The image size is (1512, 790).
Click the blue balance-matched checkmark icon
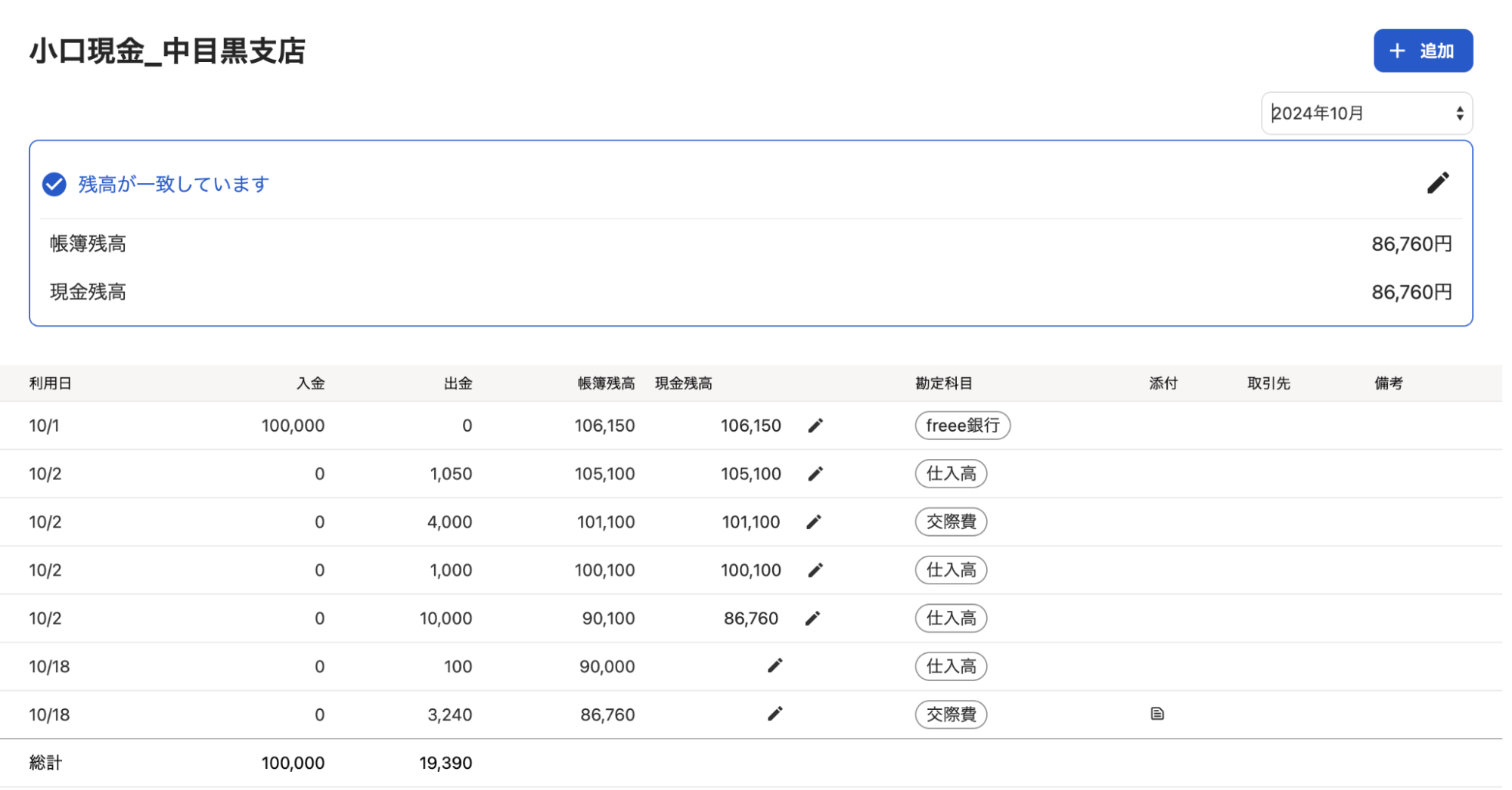point(54,184)
